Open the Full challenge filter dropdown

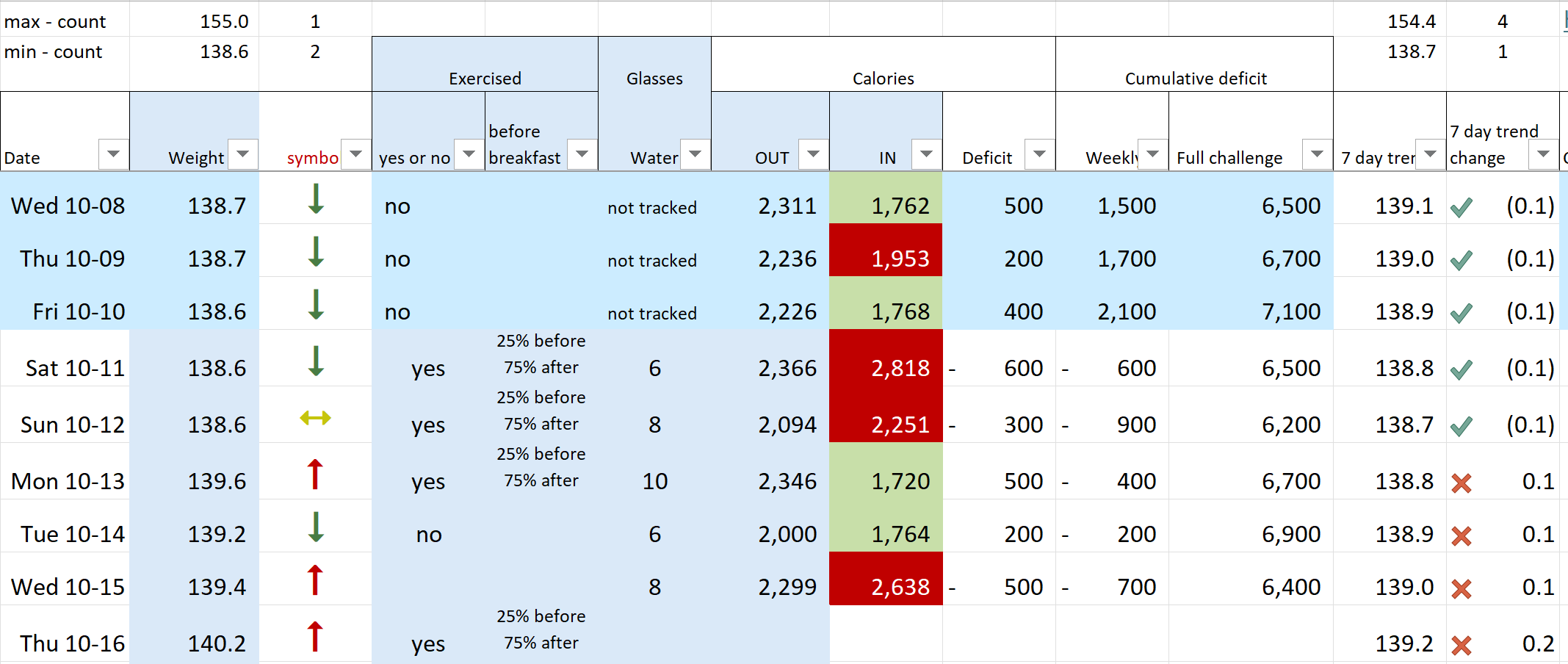tap(1317, 154)
